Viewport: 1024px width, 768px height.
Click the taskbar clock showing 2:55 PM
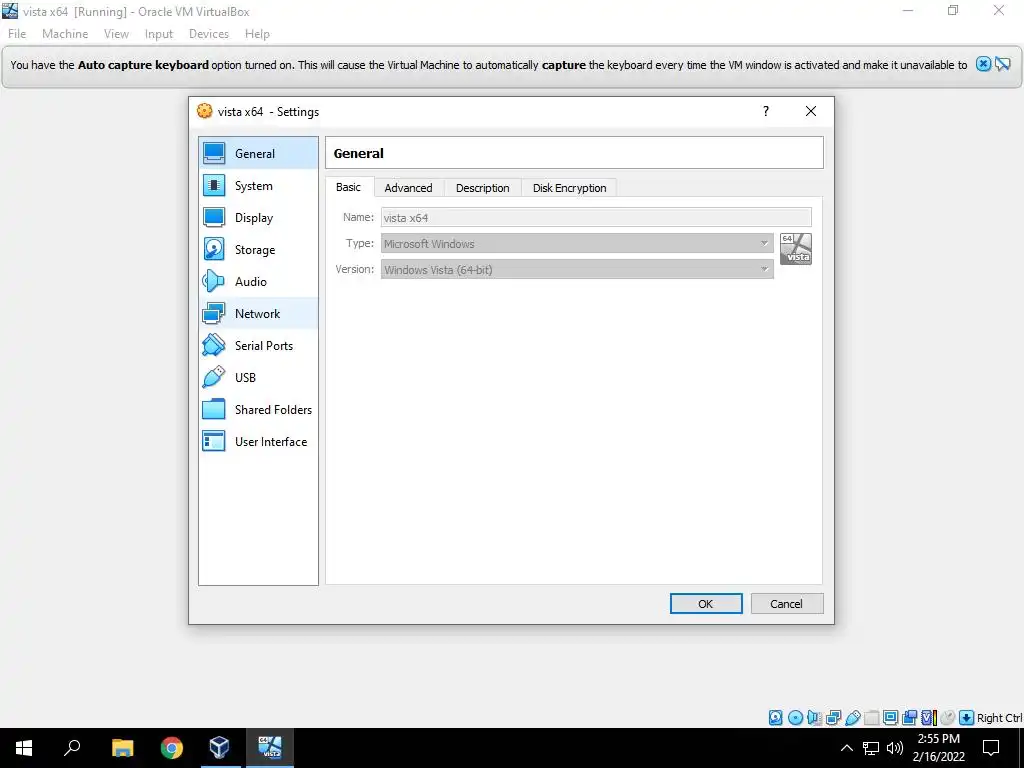coord(938,748)
